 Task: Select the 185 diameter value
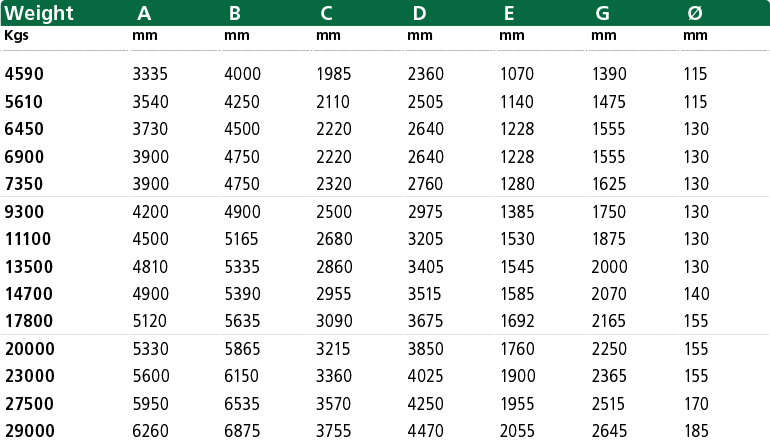[696, 431]
